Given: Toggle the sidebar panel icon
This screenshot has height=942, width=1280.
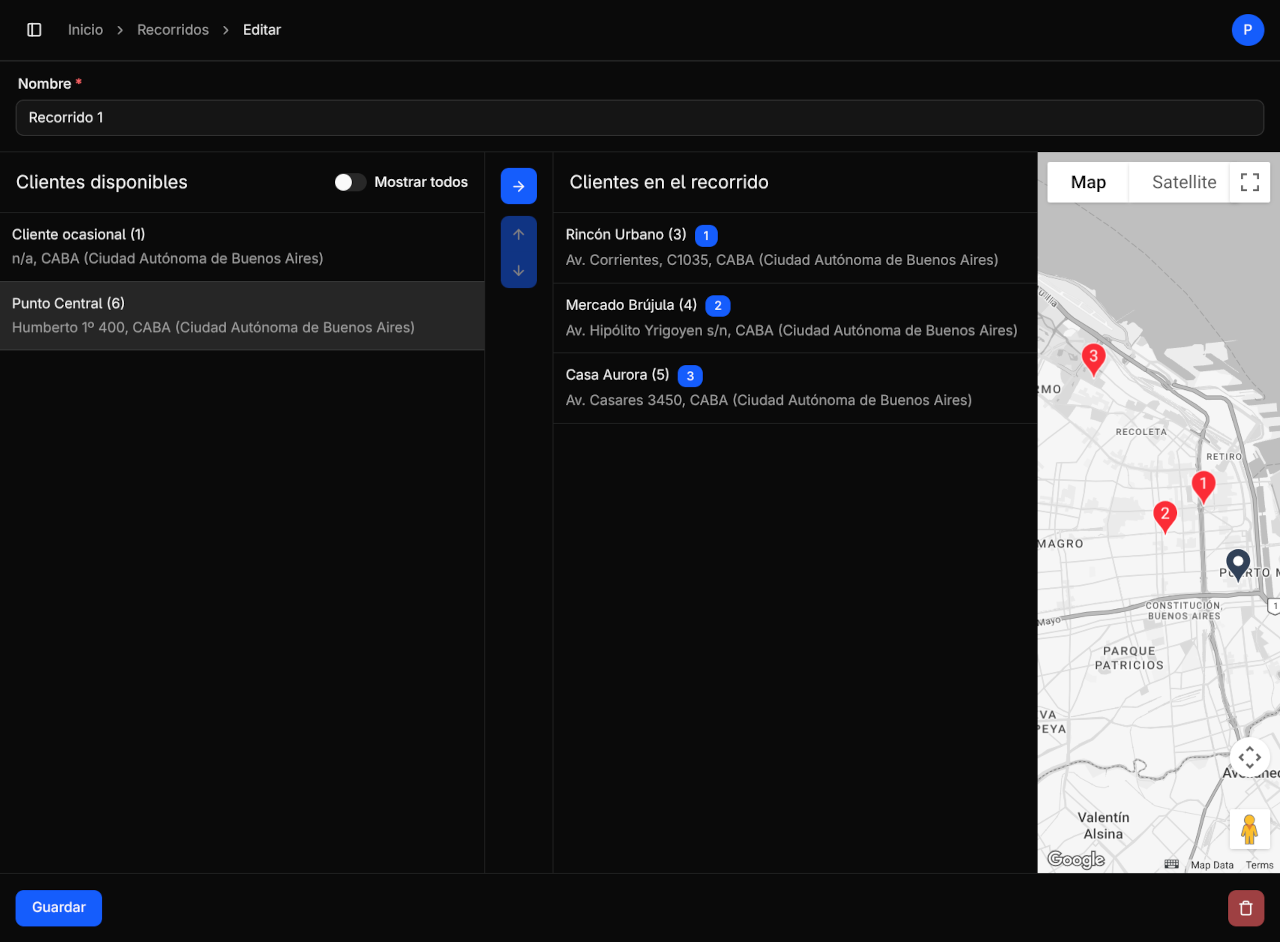Looking at the screenshot, I should (x=34, y=30).
